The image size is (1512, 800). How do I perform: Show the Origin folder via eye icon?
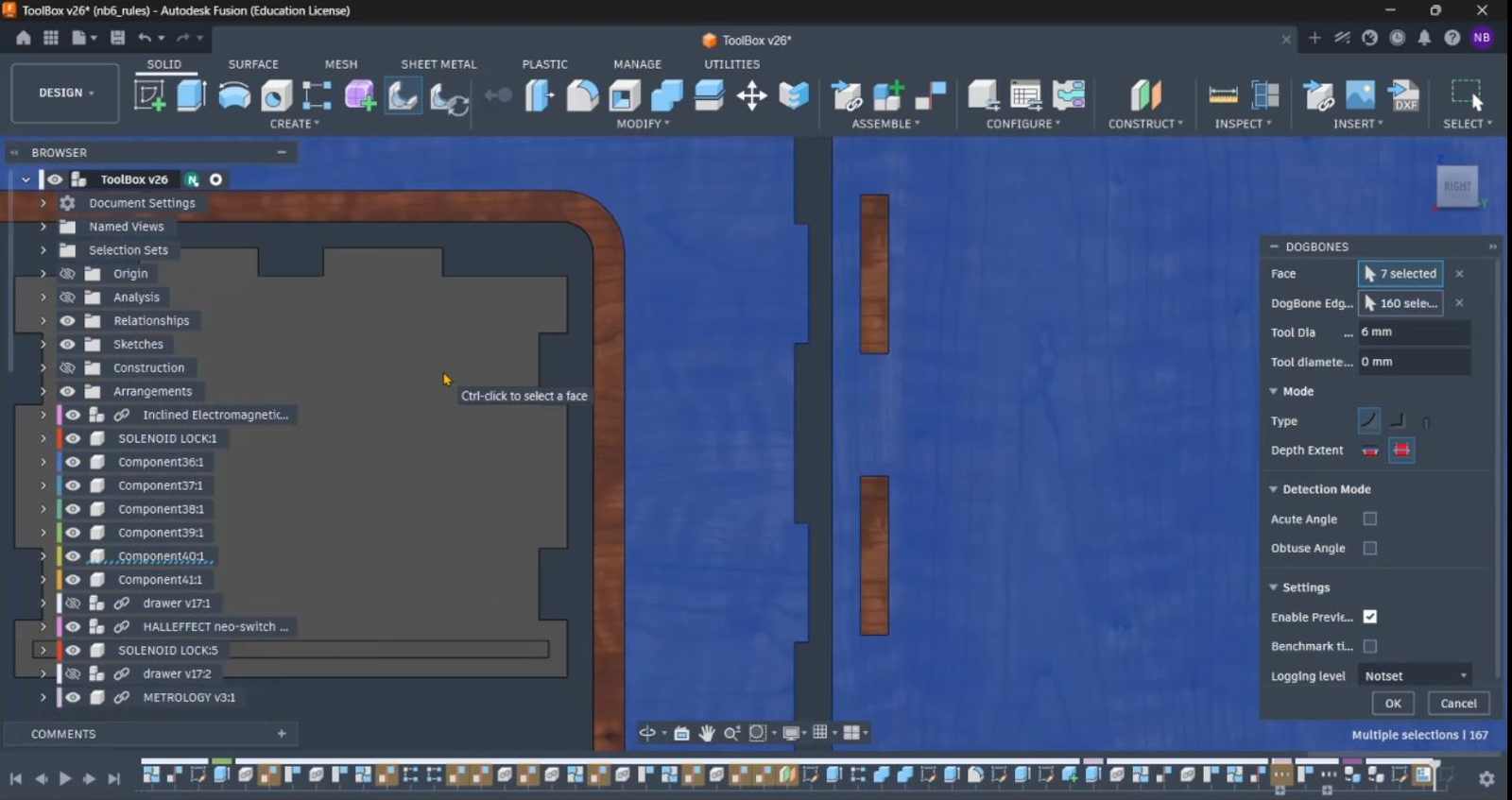67,274
